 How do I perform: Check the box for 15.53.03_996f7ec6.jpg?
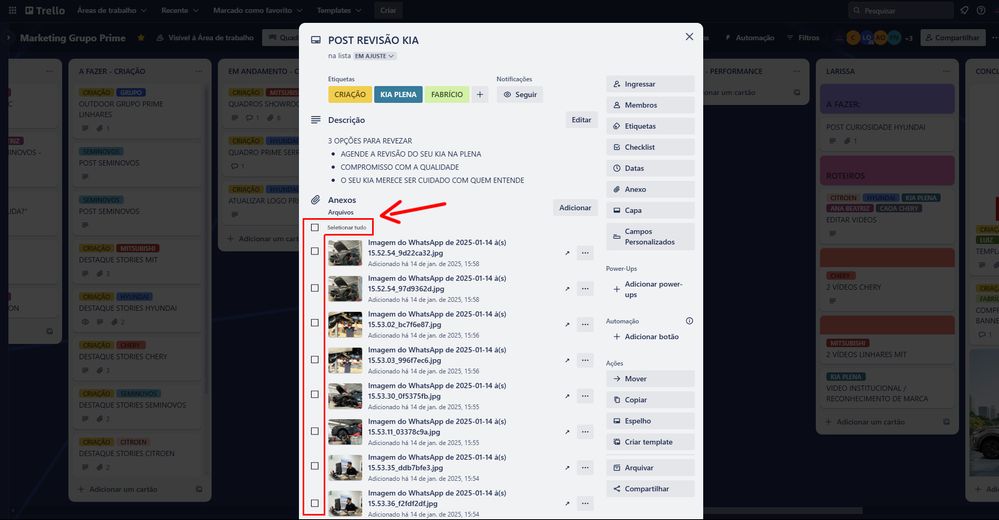(x=315, y=359)
